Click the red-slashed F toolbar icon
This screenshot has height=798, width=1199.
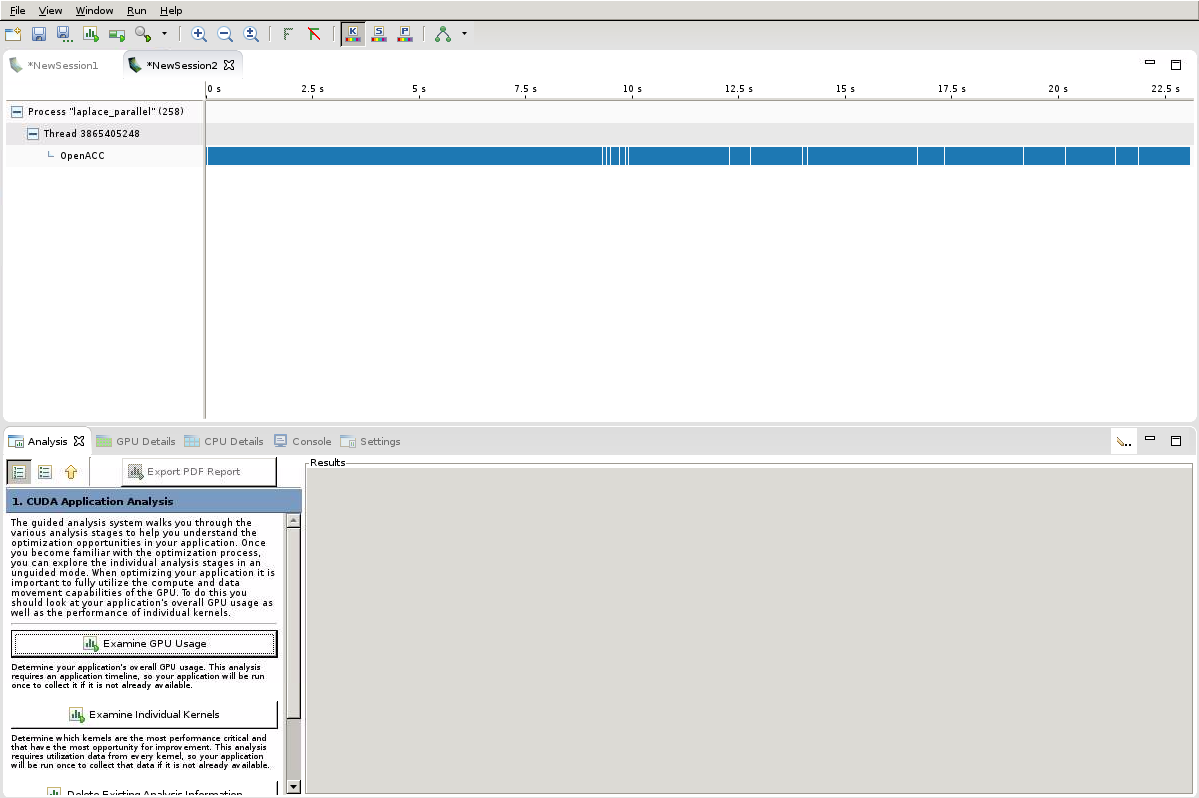tap(314, 34)
